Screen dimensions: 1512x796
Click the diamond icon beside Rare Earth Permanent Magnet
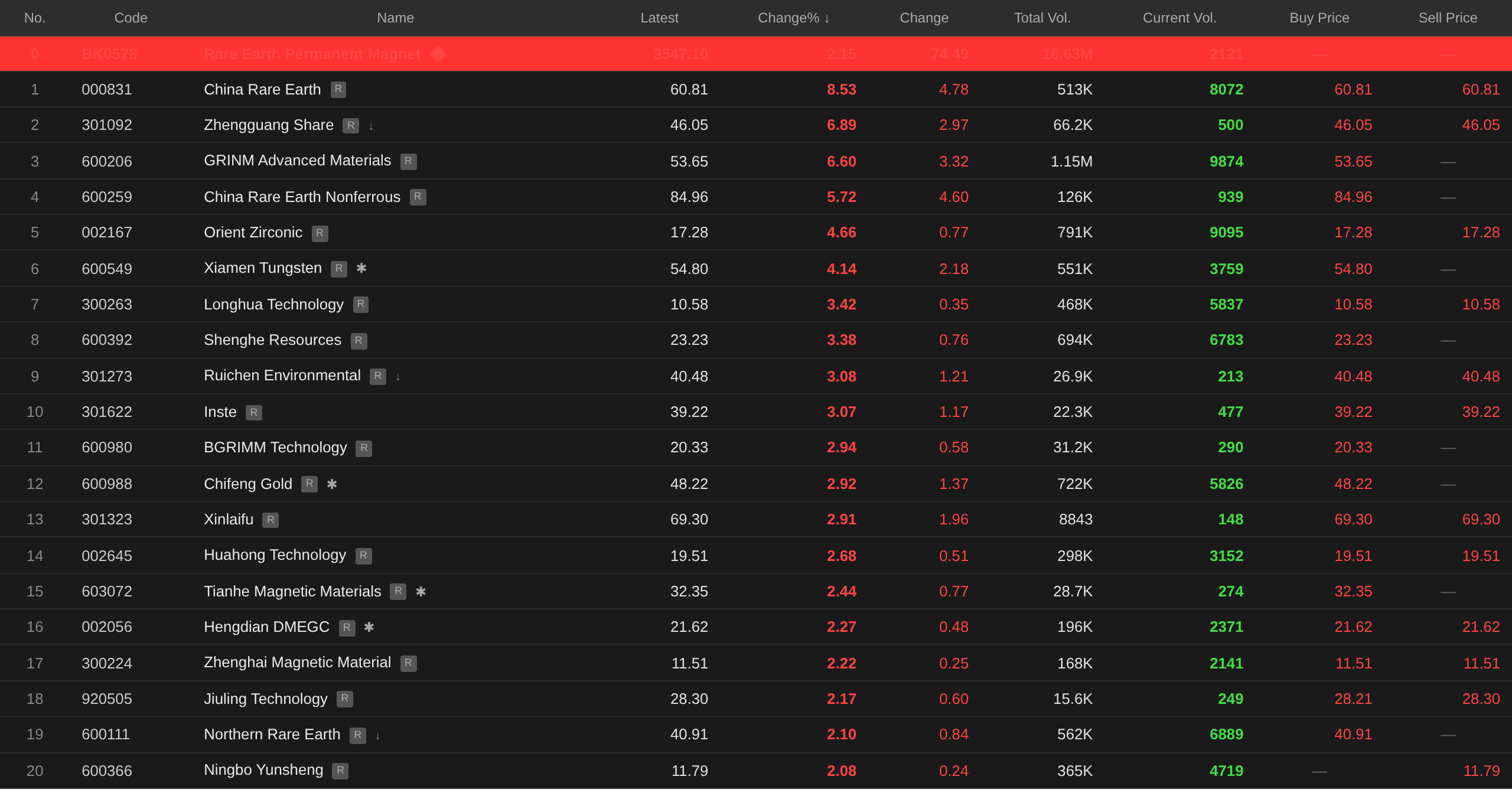(438, 54)
